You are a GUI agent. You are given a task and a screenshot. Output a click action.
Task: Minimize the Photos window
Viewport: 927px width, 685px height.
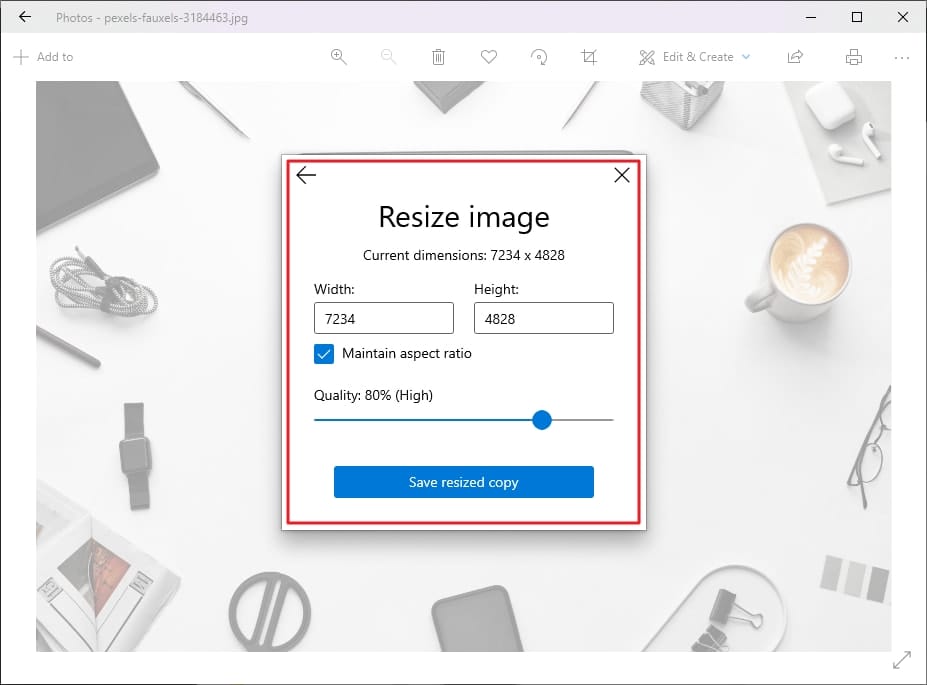pyautogui.click(x=811, y=17)
